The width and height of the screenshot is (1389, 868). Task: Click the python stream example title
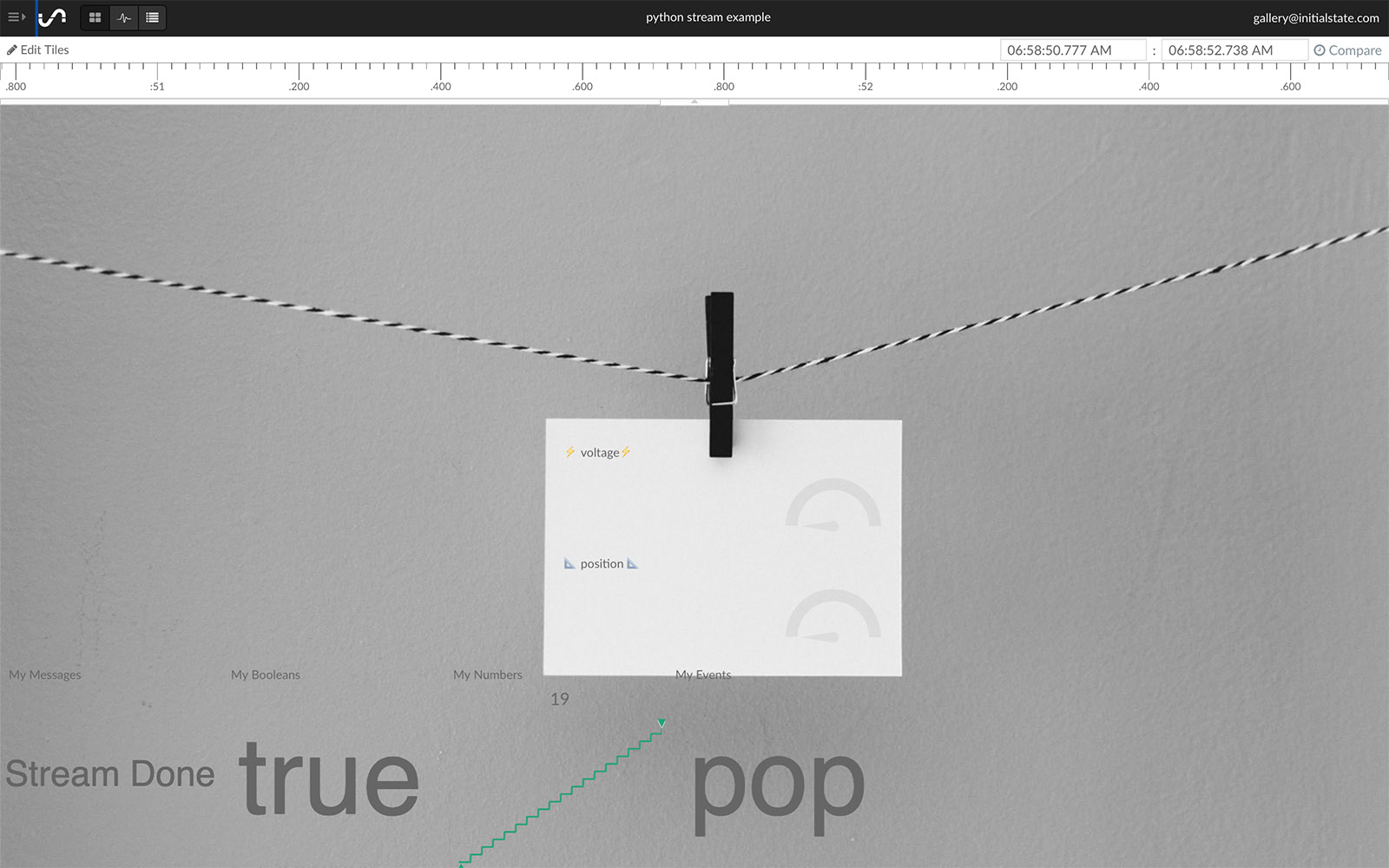(x=708, y=17)
